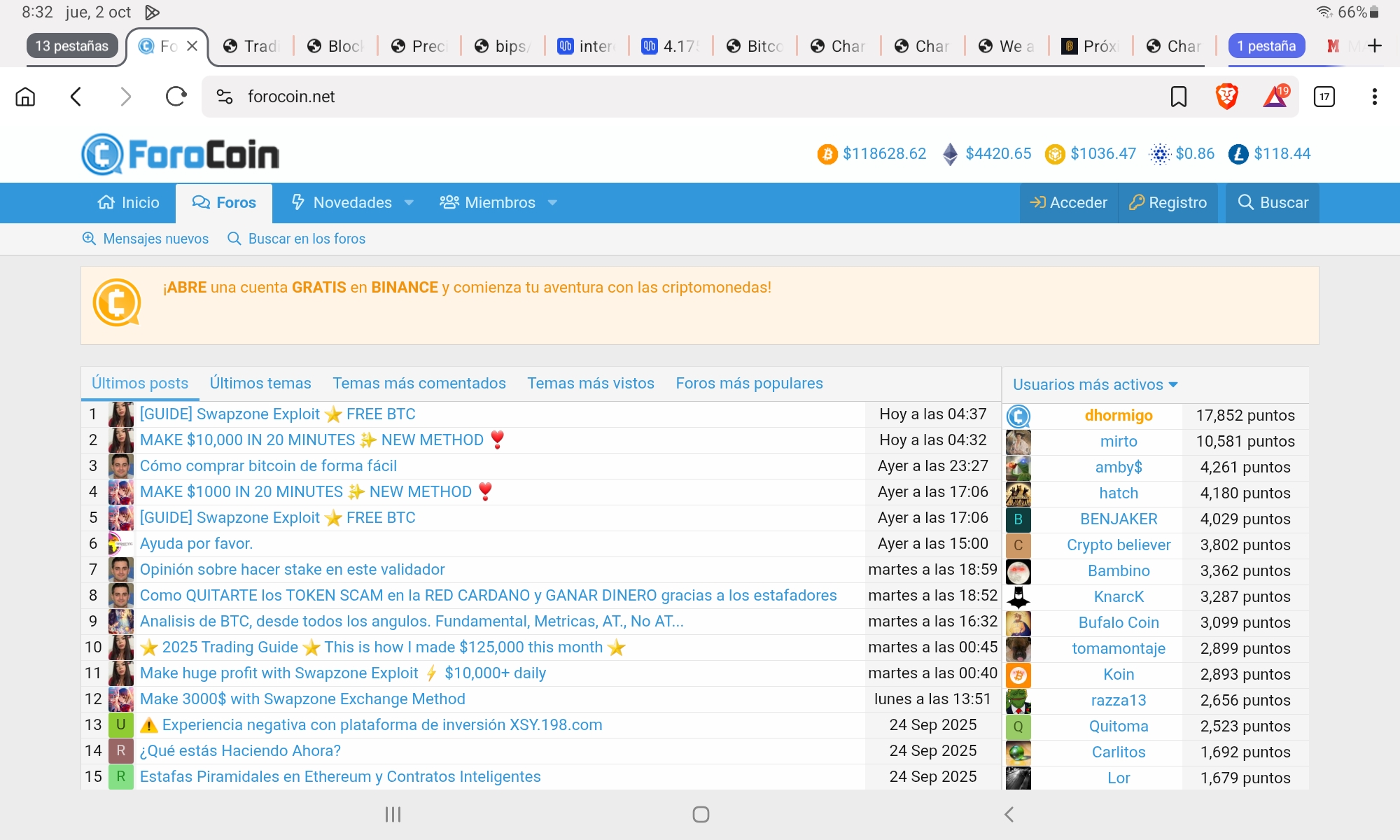Screen dimensions: 1400x840
Task: Reload the page using the refresh icon
Action: tap(174, 97)
